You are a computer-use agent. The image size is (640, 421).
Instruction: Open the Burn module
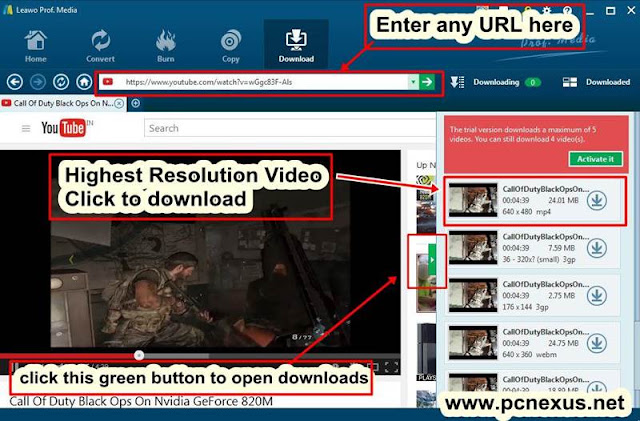coord(166,46)
